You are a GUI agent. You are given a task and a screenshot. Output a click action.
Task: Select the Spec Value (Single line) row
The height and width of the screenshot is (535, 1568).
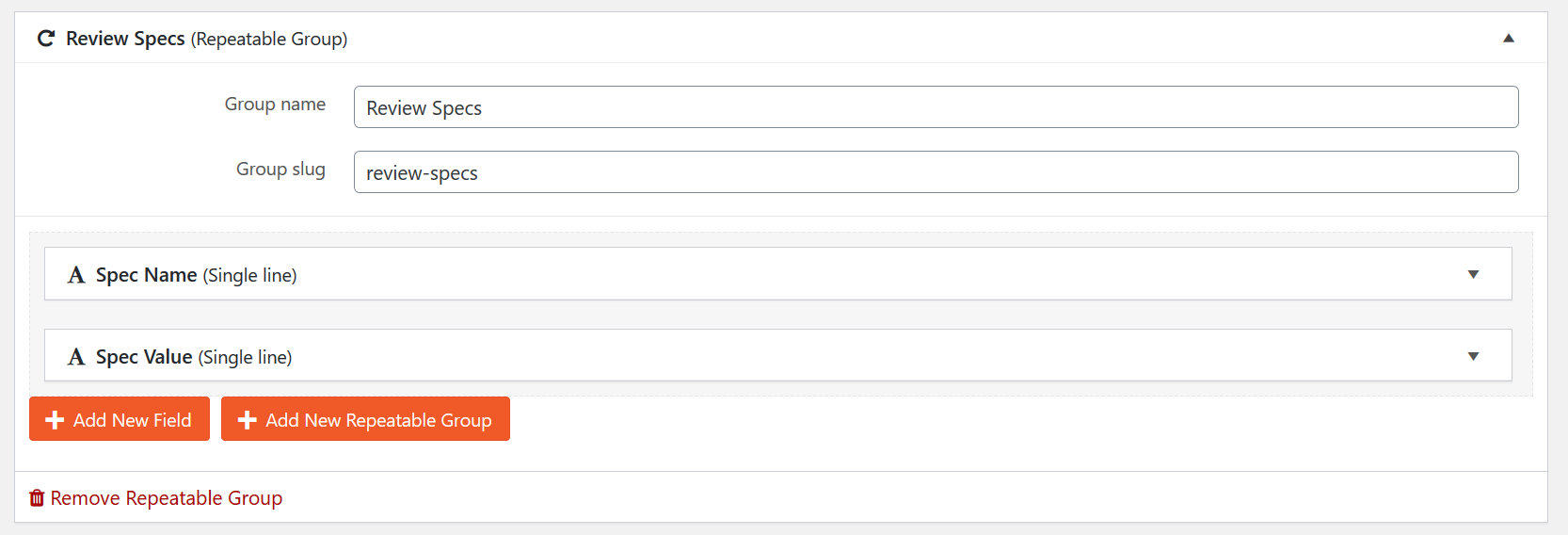(x=778, y=356)
